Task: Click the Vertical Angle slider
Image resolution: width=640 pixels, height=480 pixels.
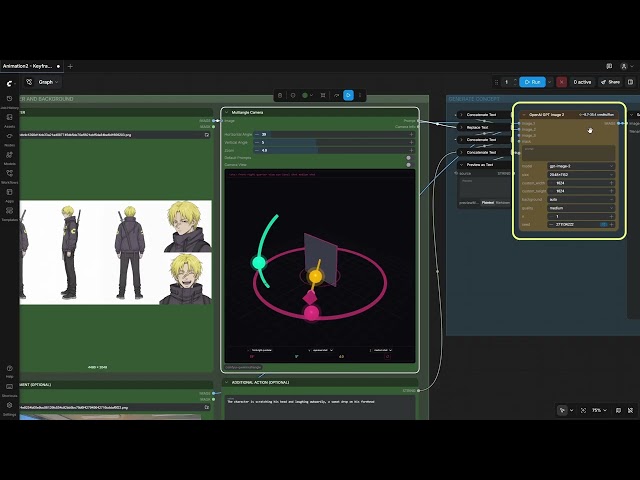Action: pos(334,142)
